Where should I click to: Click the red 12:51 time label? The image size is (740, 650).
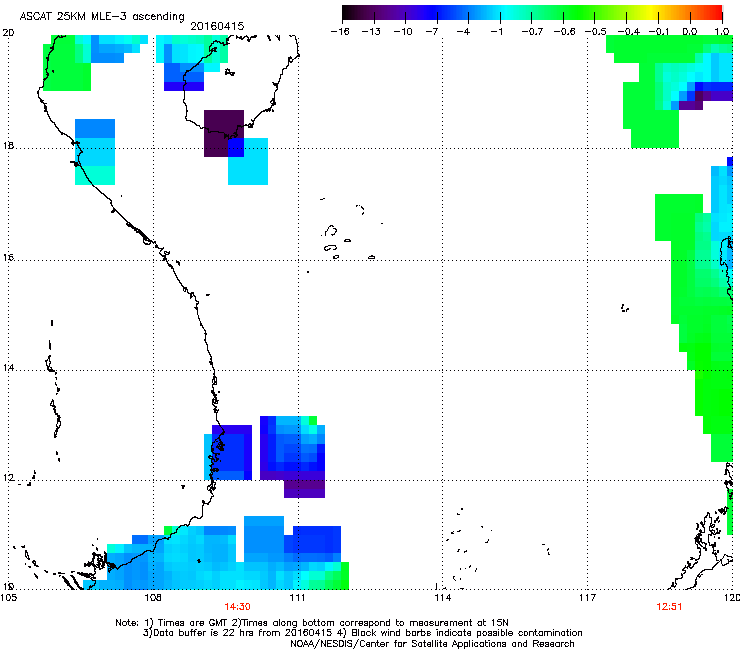(x=669, y=607)
